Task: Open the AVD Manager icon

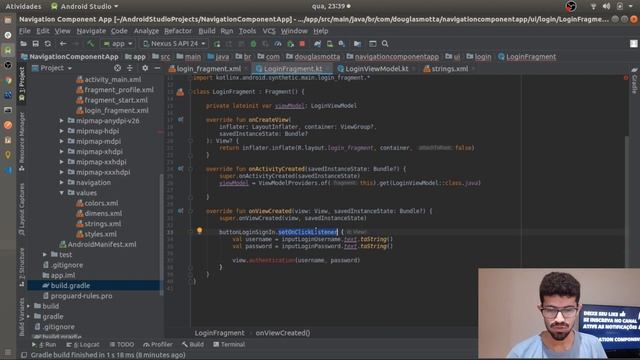Action: 329,44
